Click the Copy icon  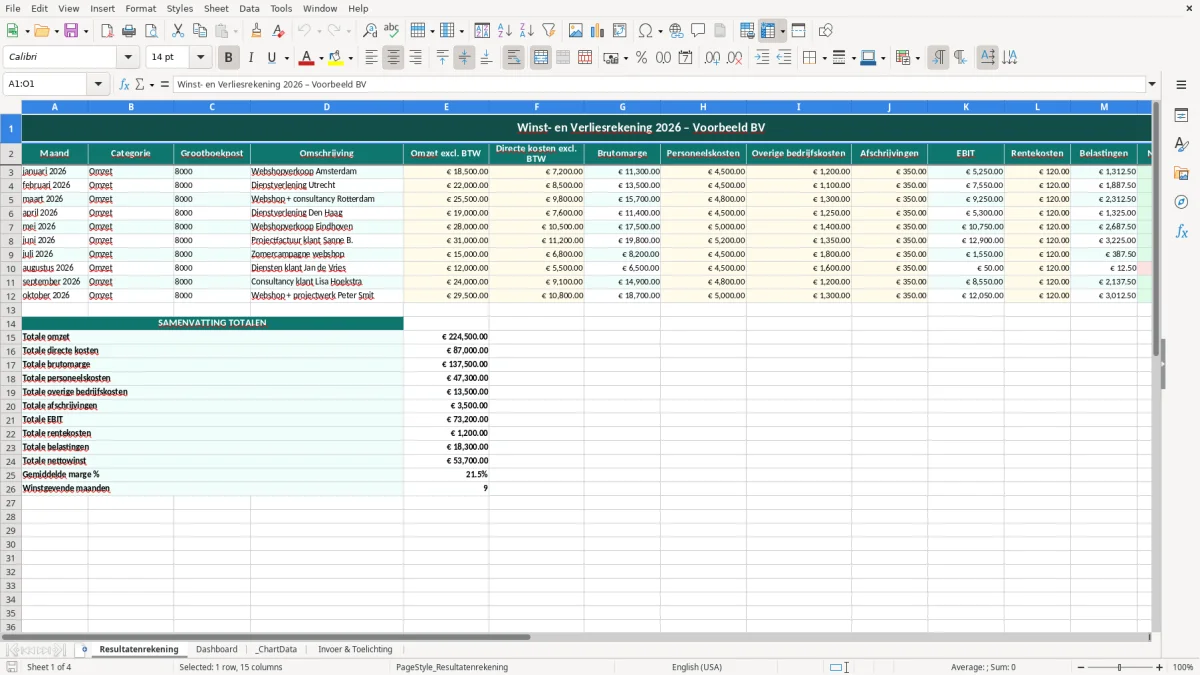pyautogui.click(x=200, y=31)
